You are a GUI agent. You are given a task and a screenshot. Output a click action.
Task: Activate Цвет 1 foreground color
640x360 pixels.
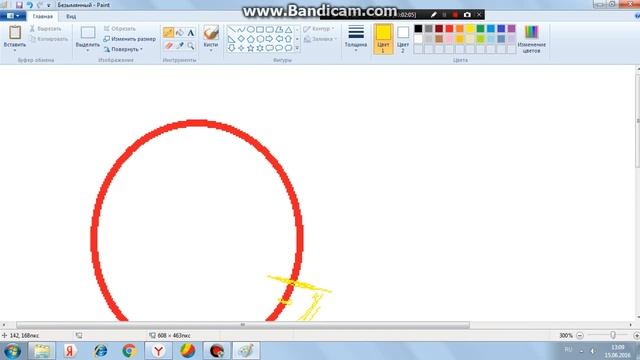pos(383,39)
